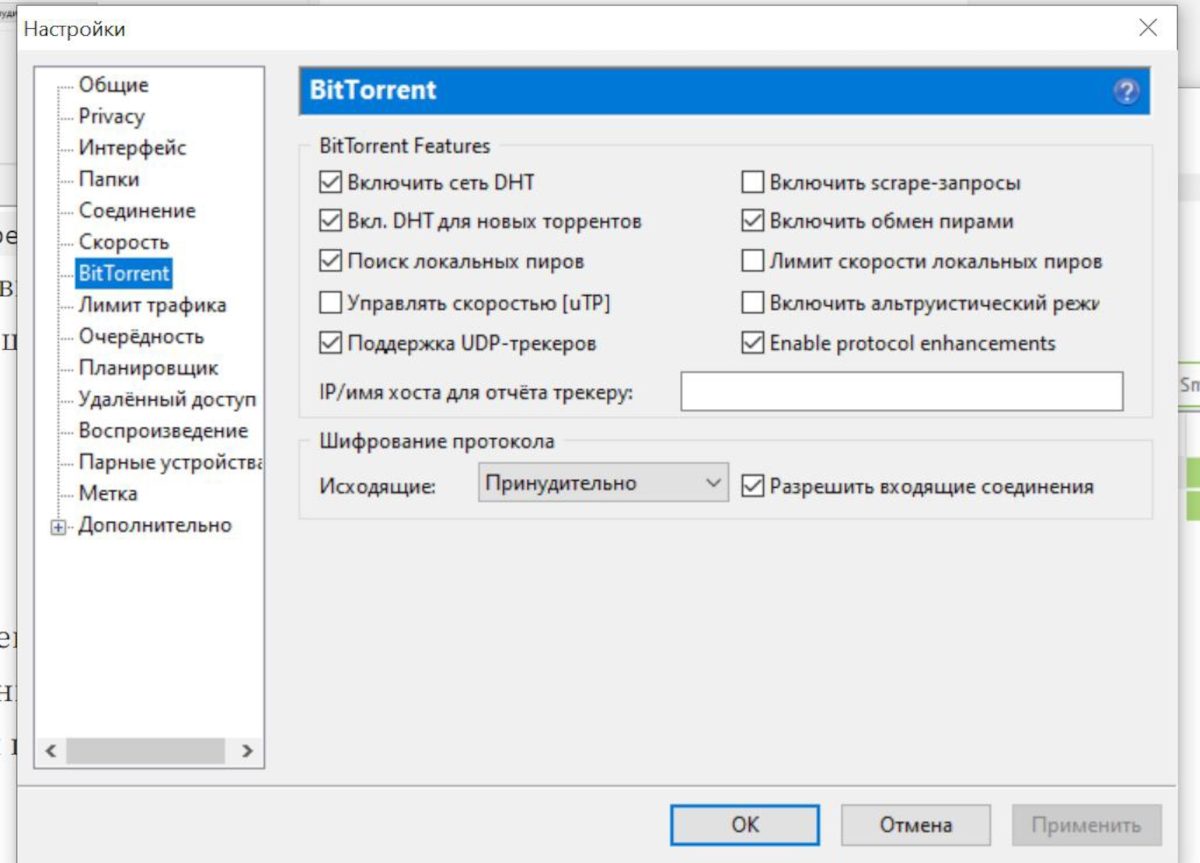Go to Скорость settings
Image resolution: width=1200 pixels, height=863 pixels.
(124, 242)
